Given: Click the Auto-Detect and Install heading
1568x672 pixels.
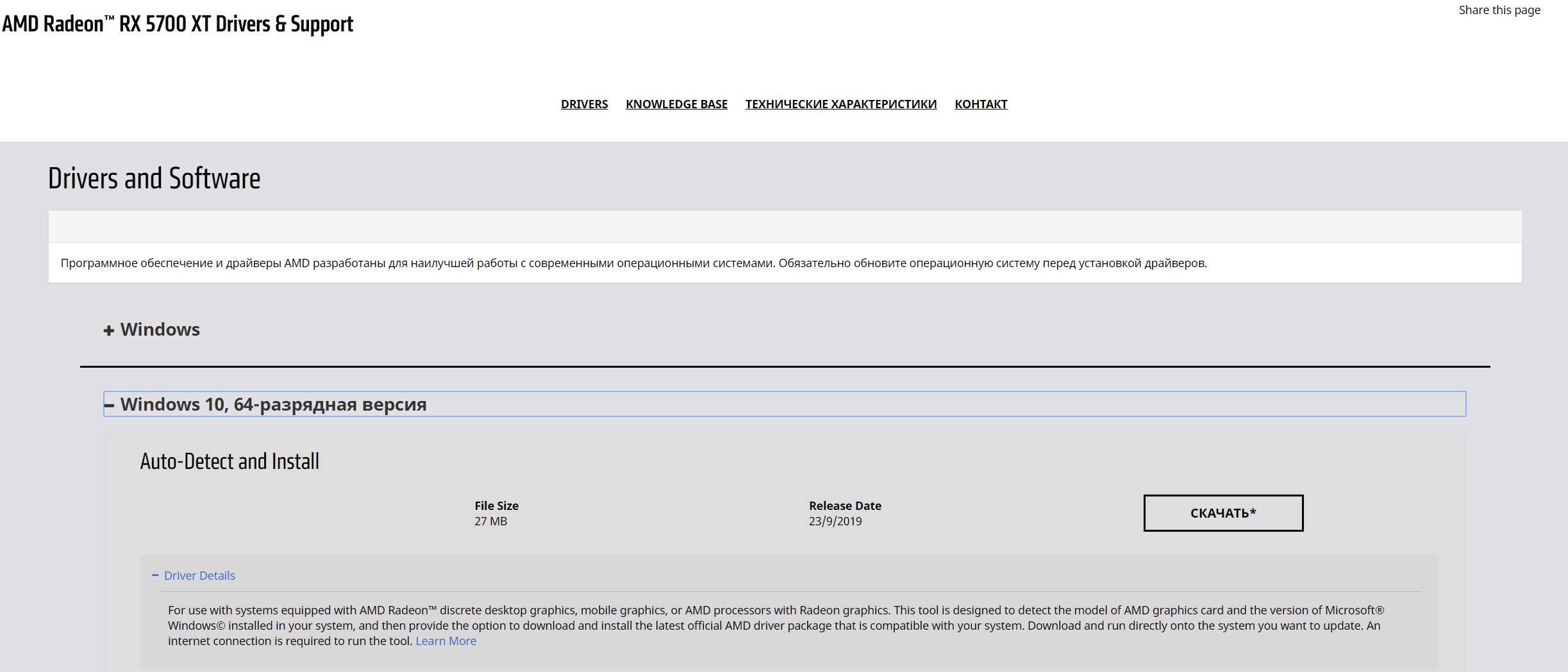Looking at the screenshot, I should 229,461.
